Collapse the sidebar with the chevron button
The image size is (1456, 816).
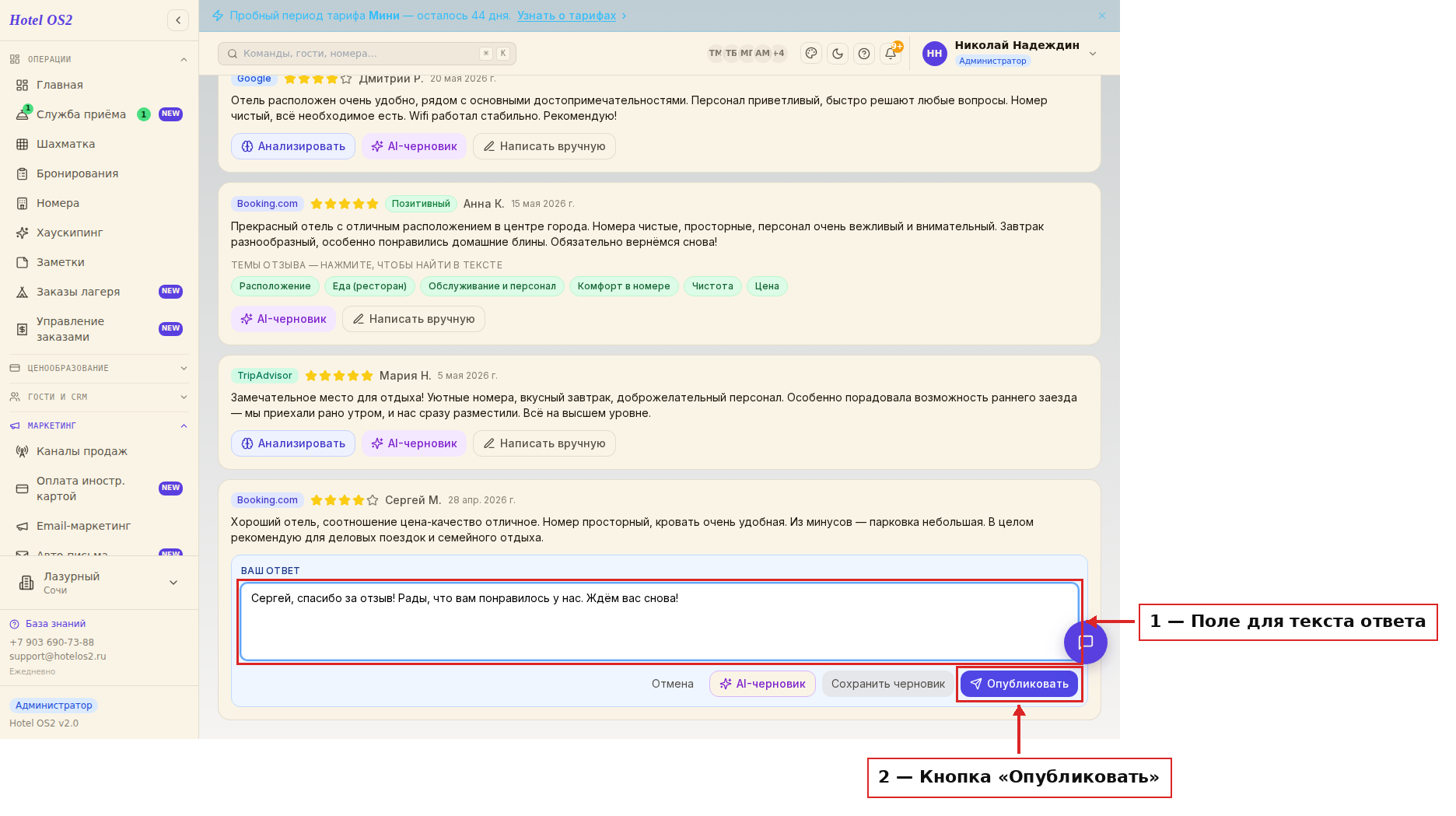click(178, 20)
